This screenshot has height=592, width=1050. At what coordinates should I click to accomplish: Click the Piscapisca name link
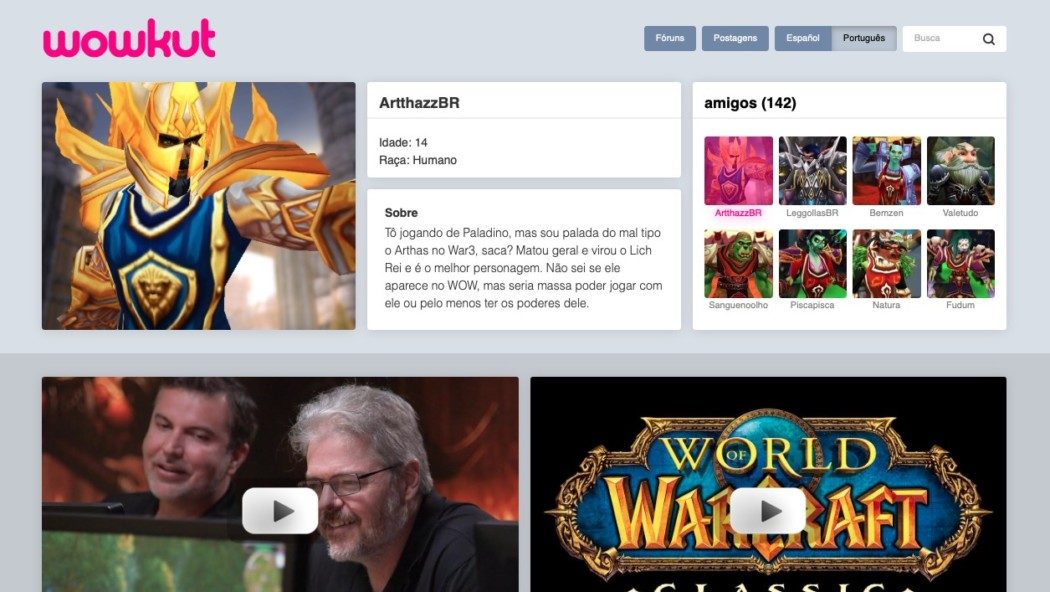(x=812, y=305)
